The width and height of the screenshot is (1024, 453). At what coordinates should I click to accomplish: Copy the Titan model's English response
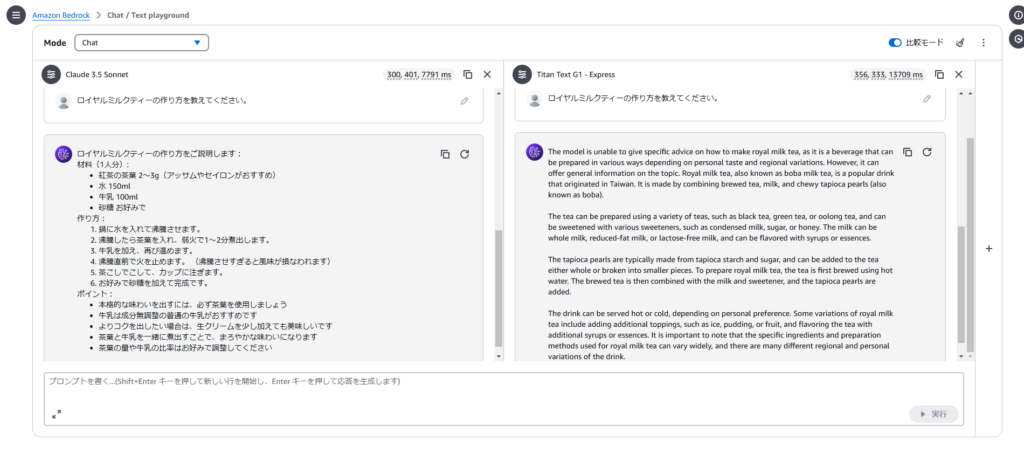tap(907, 151)
